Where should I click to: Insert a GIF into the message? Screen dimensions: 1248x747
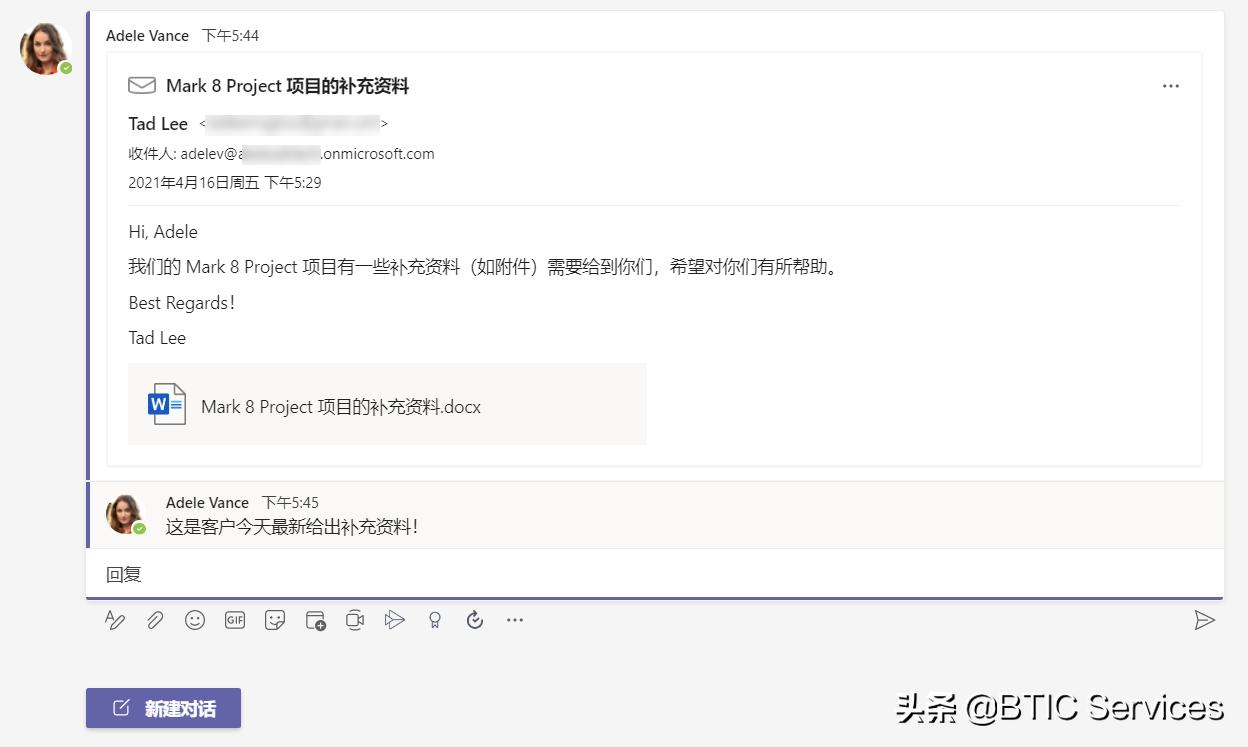pos(235,620)
